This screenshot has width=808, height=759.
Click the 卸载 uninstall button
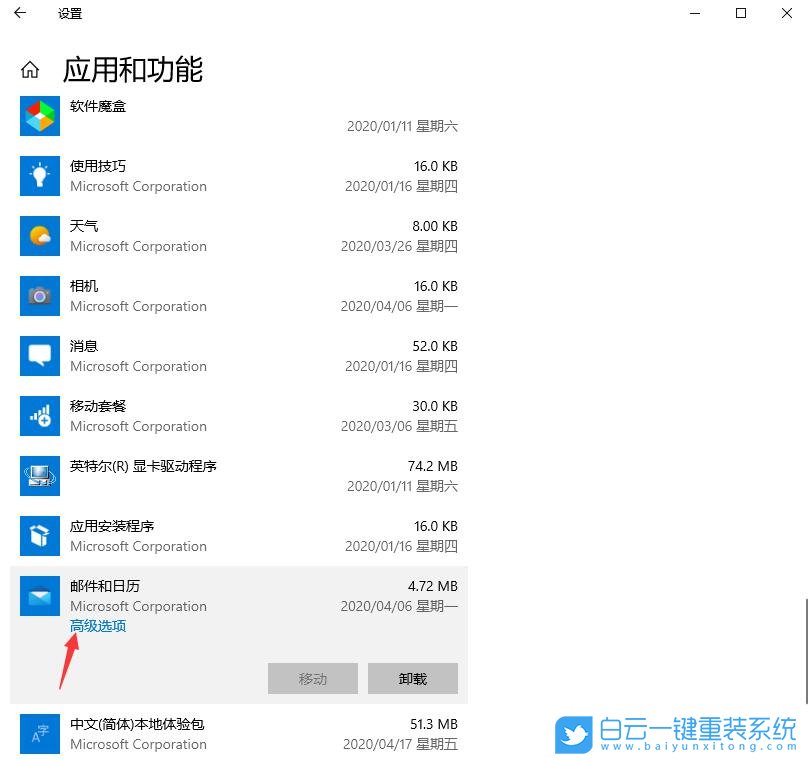point(411,678)
